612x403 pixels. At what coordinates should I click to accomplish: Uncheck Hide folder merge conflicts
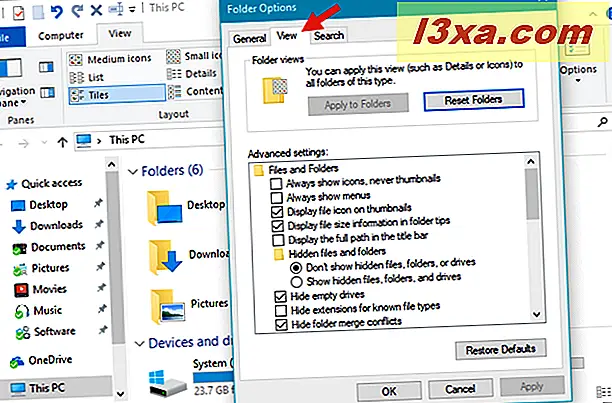pos(281,325)
